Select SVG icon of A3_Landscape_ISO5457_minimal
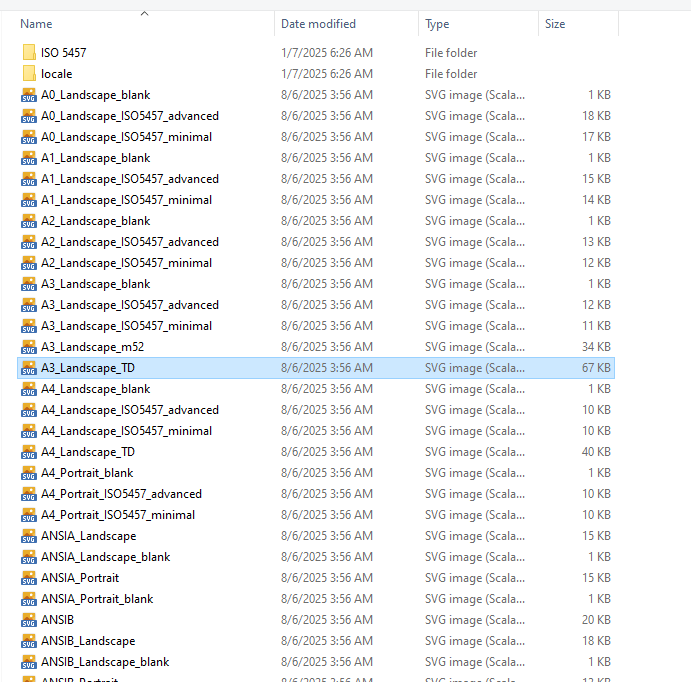 [29, 326]
